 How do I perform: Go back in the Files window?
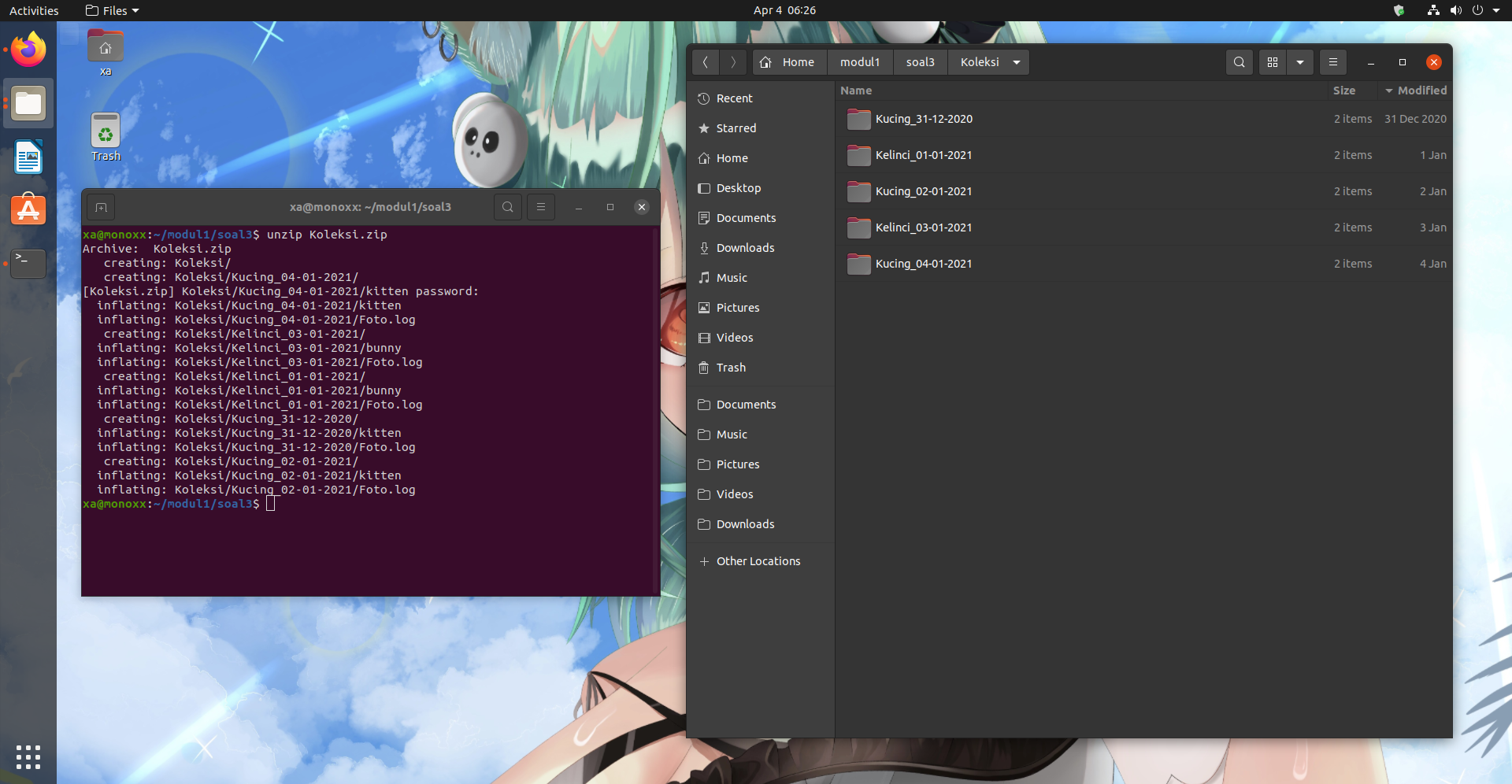(706, 62)
